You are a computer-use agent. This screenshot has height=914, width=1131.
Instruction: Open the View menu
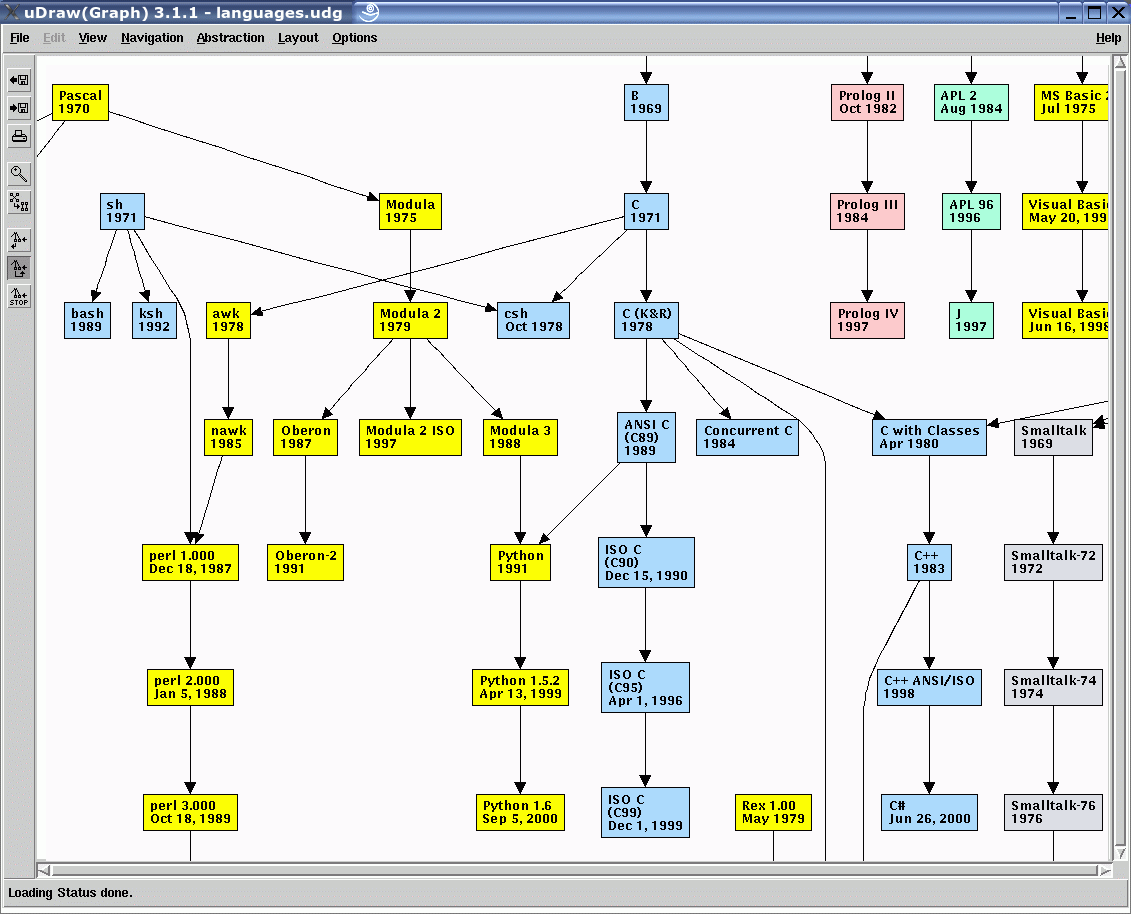(92, 38)
